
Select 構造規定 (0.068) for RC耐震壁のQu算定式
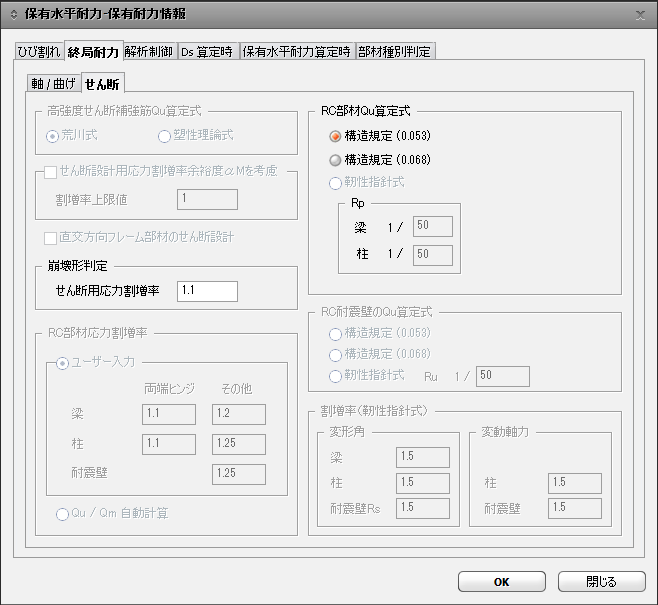(x=335, y=355)
